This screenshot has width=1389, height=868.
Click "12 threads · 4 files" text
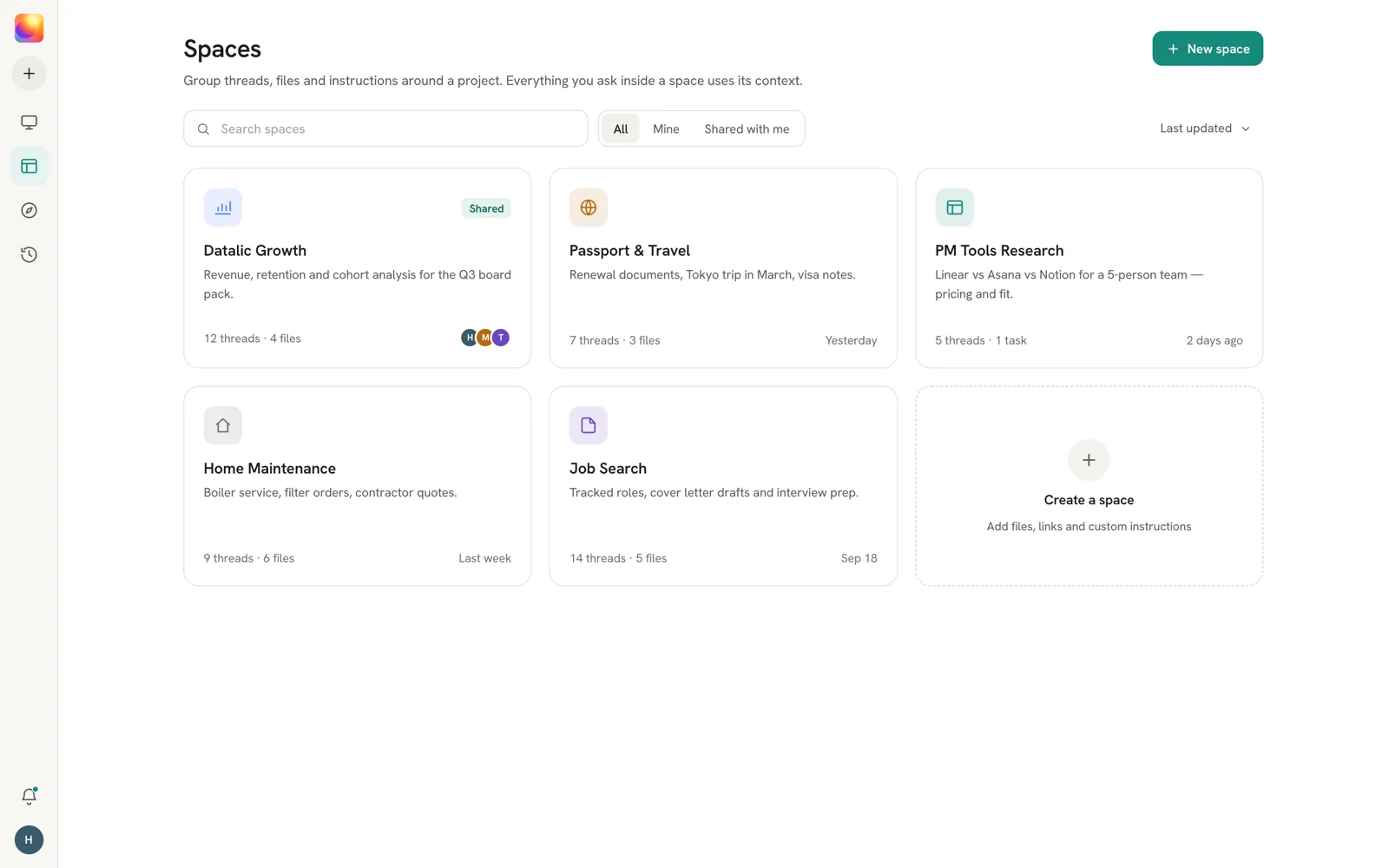tap(253, 339)
